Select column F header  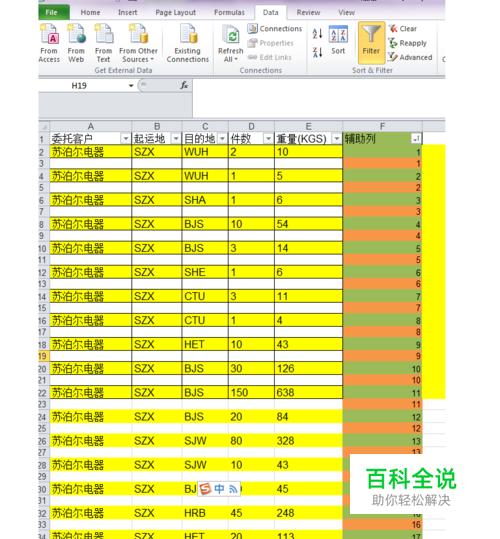click(x=382, y=126)
